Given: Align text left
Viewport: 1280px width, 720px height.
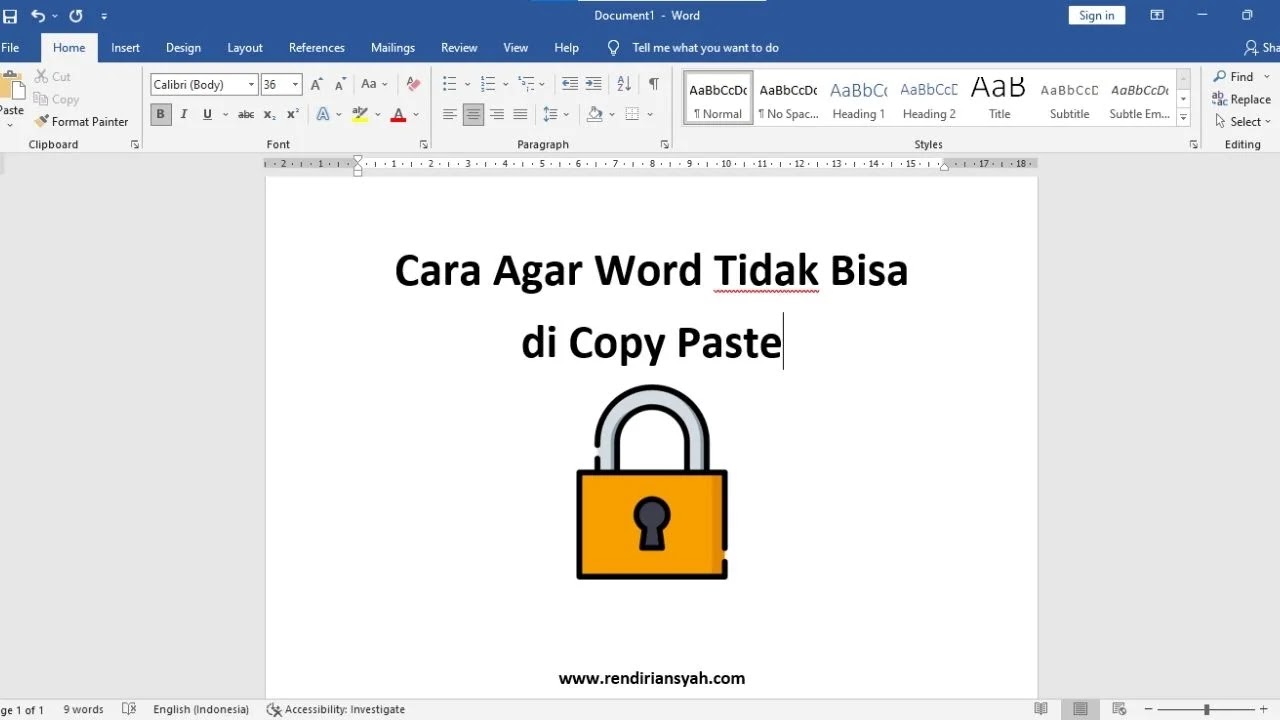Looking at the screenshot, I should pos(450,114).
